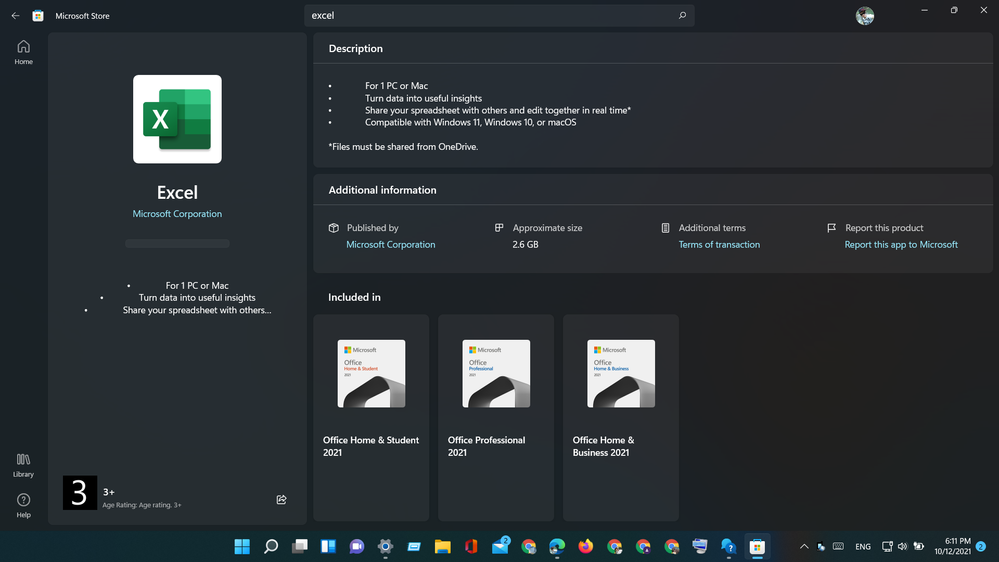Open the user profile avatar
Viewport: 999px width, 562px height.
pyautogui.click(x=865, y=16)
